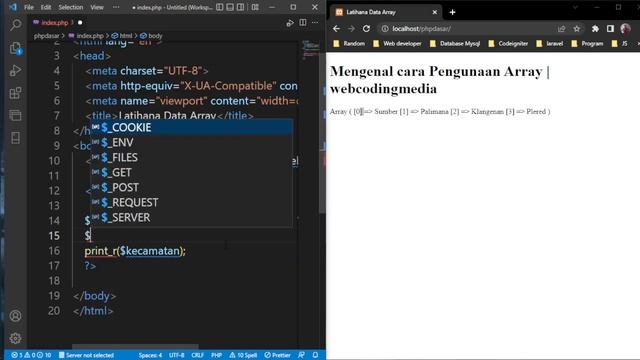Close unsaved index.php tab via dot
The image size is (640, 360).
80,22
